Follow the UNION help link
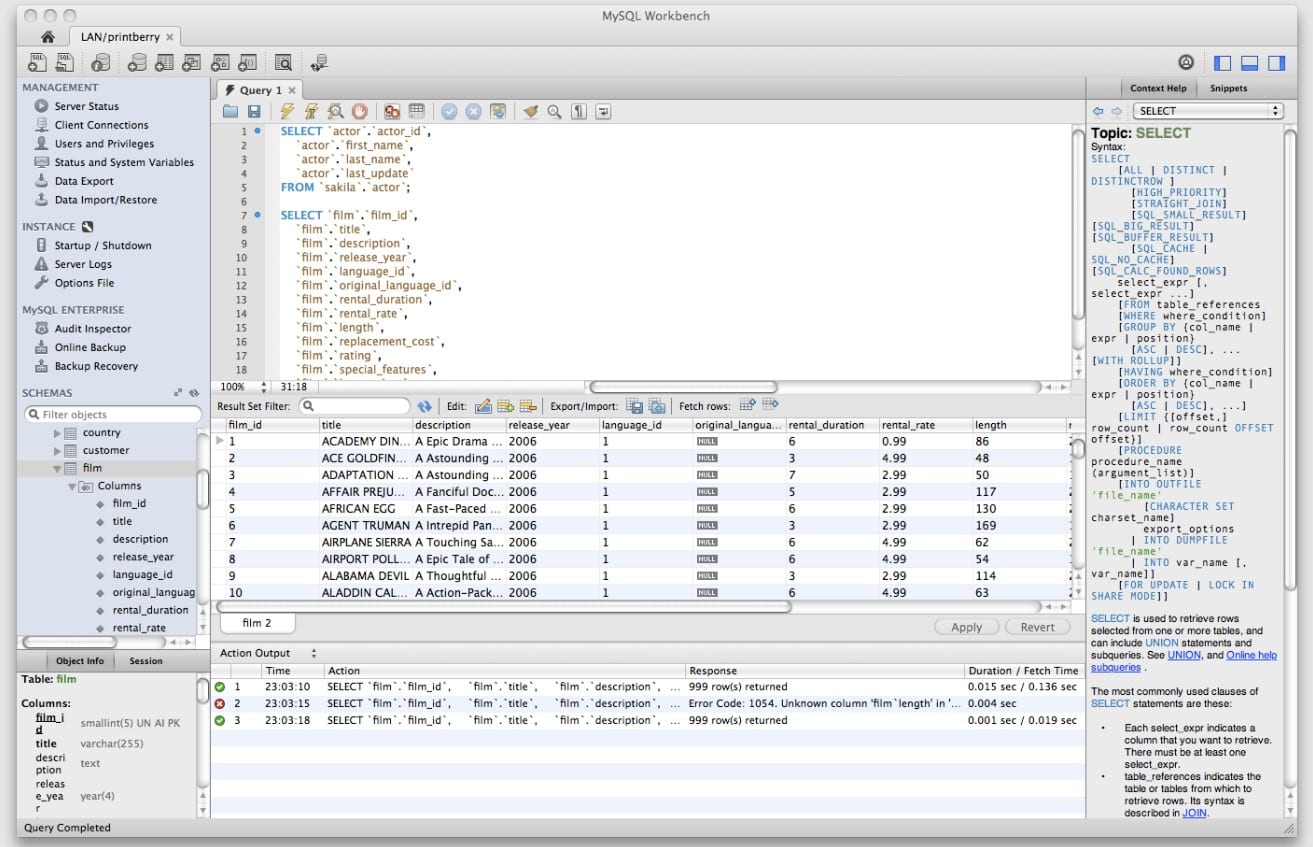This screenshot has height=847, width=1313. tap(1184, 655)
